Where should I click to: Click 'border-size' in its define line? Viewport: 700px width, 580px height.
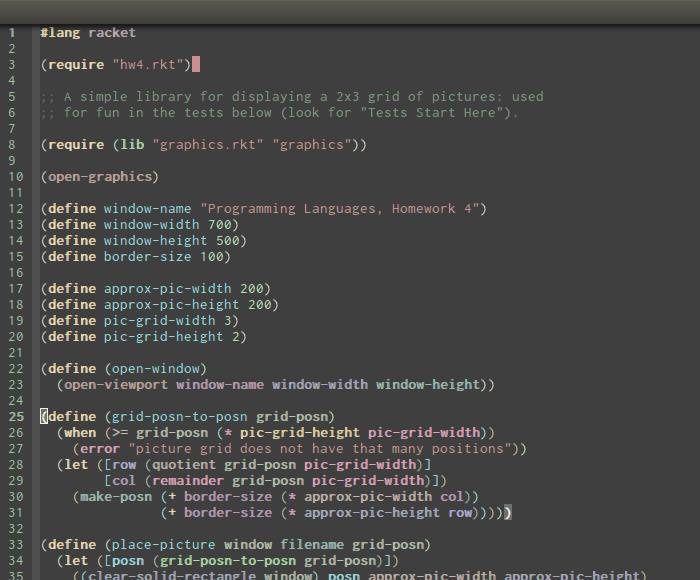[x=148, y=257]
